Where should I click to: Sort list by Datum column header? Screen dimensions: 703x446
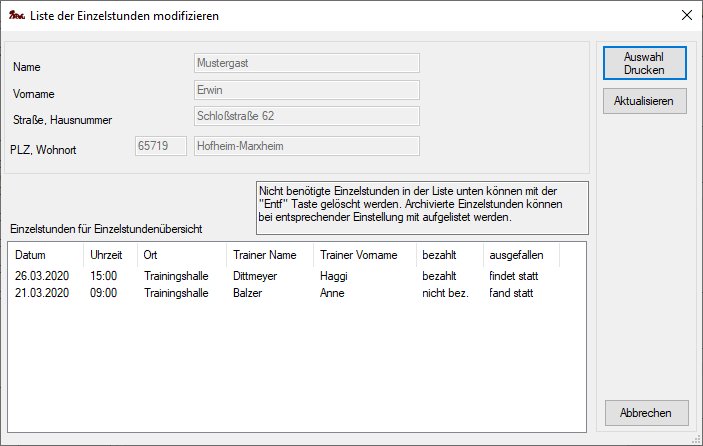(x=45, y=255)
